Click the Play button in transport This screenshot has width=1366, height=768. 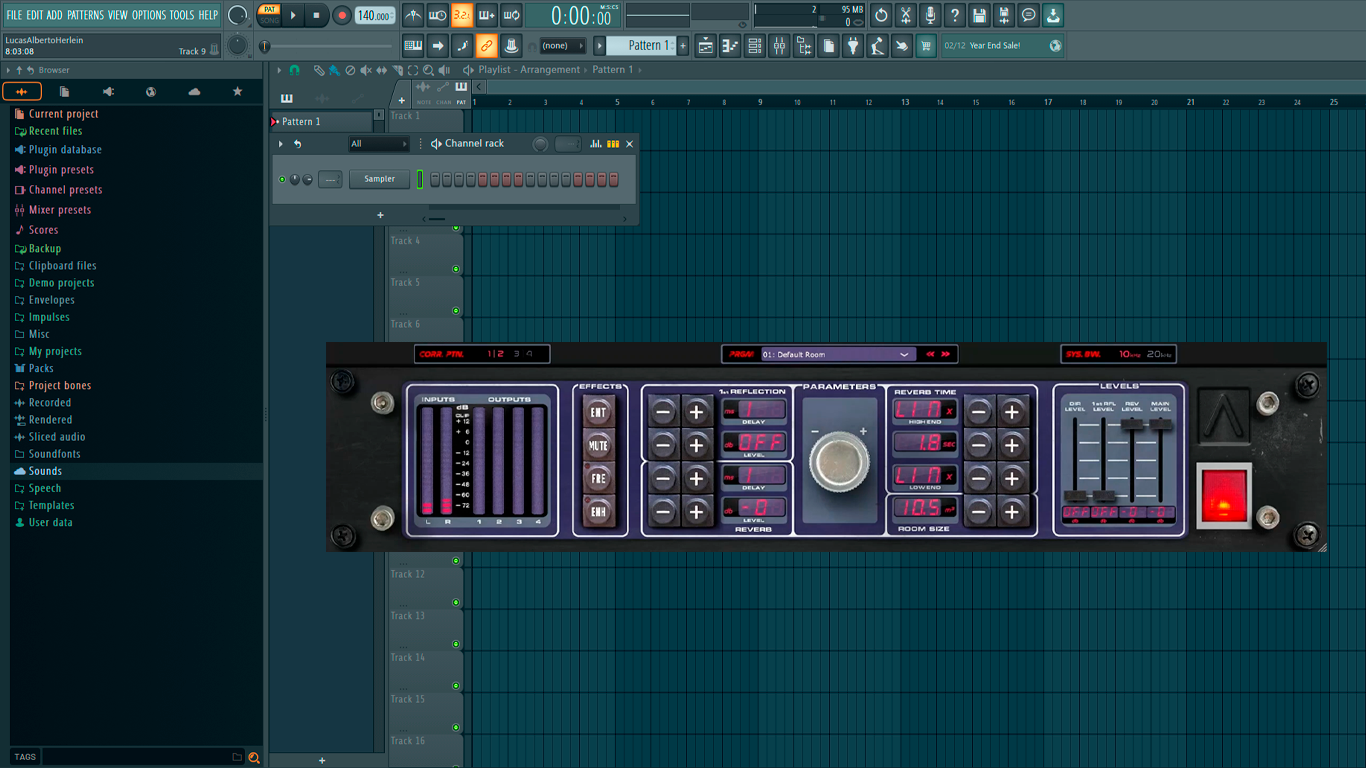pos(293,15)
